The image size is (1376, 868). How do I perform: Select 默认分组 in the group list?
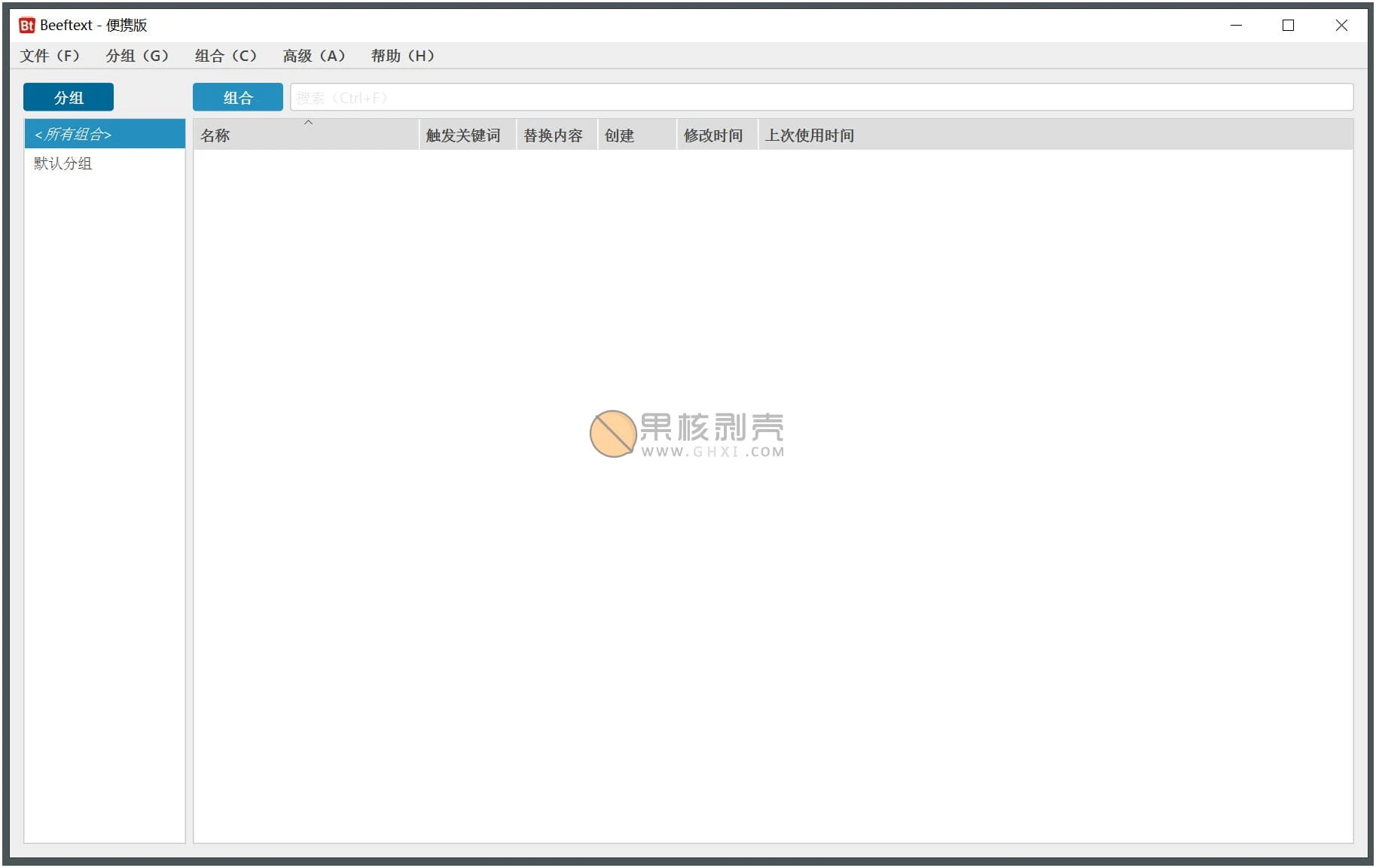pyautogui.click(x=63, y=163)
